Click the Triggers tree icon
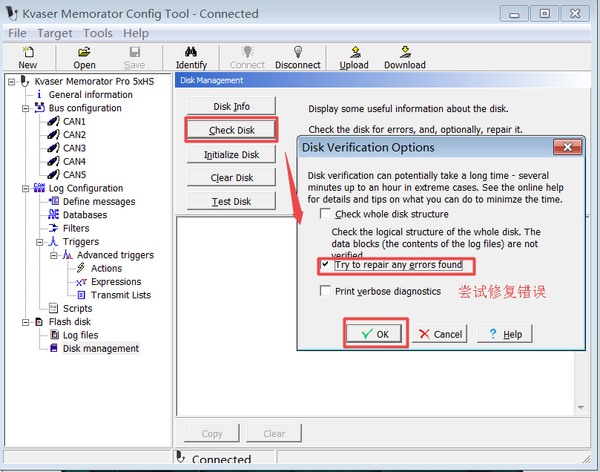The height and width of the screenshot is (472, 600). [53, 241]
